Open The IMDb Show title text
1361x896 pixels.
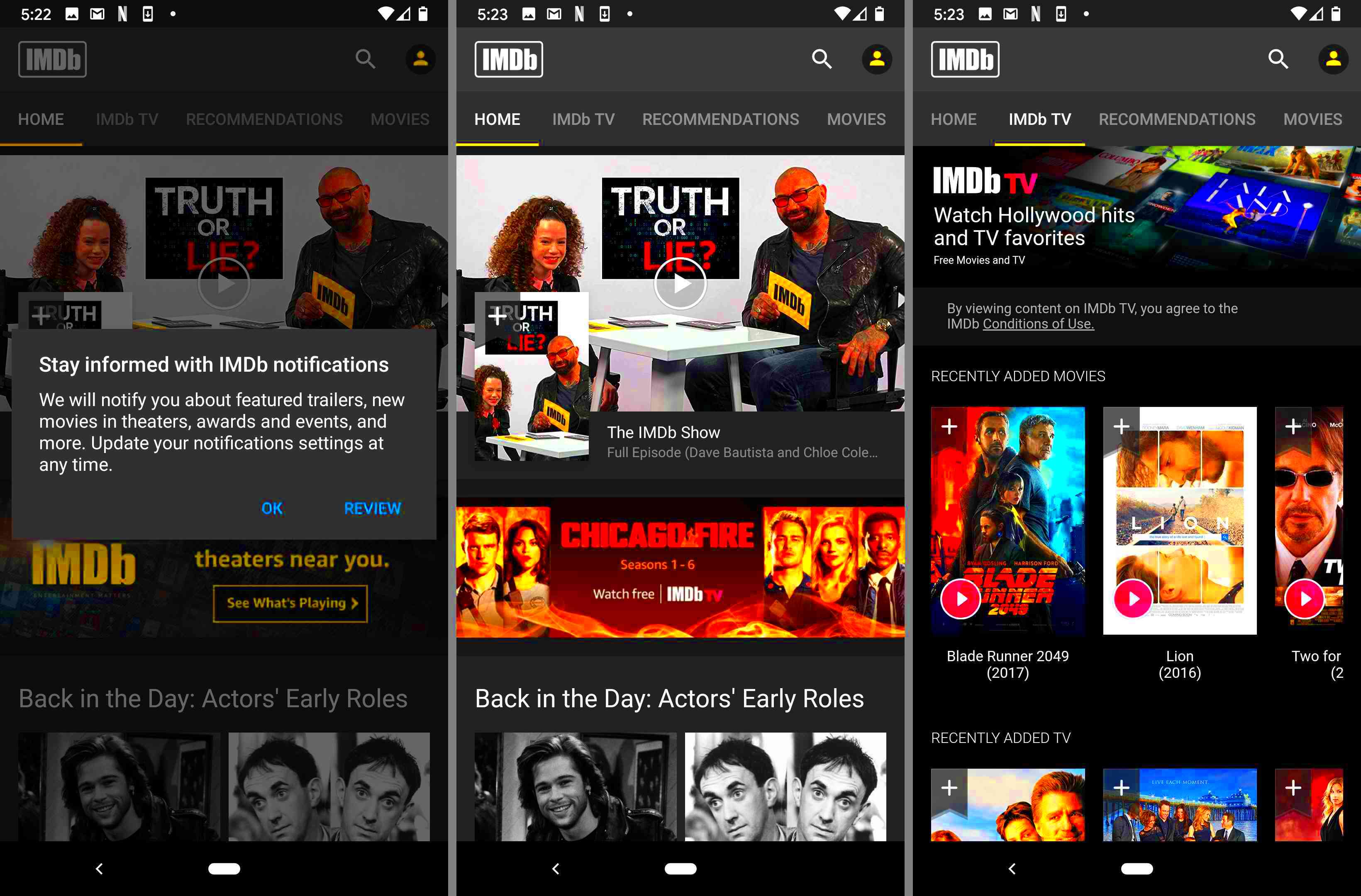(x=663, y=432)
